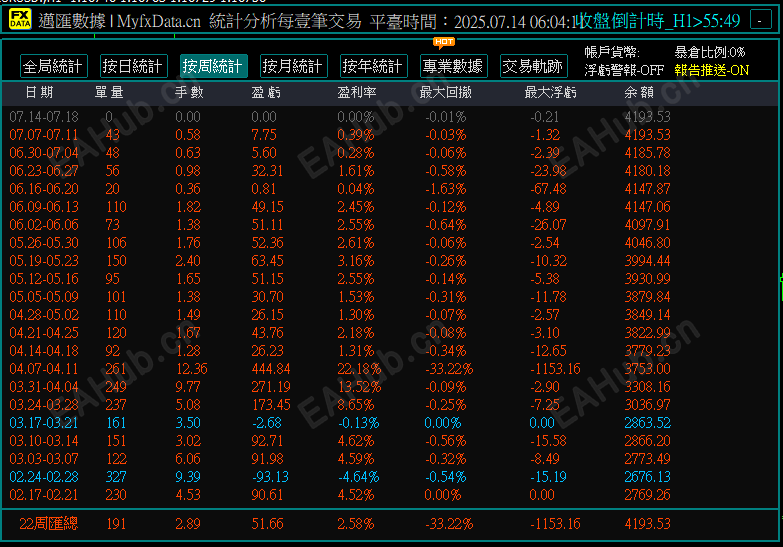
Task: Click the 22.18% profit rate value
Action: (x=359, y=369)
